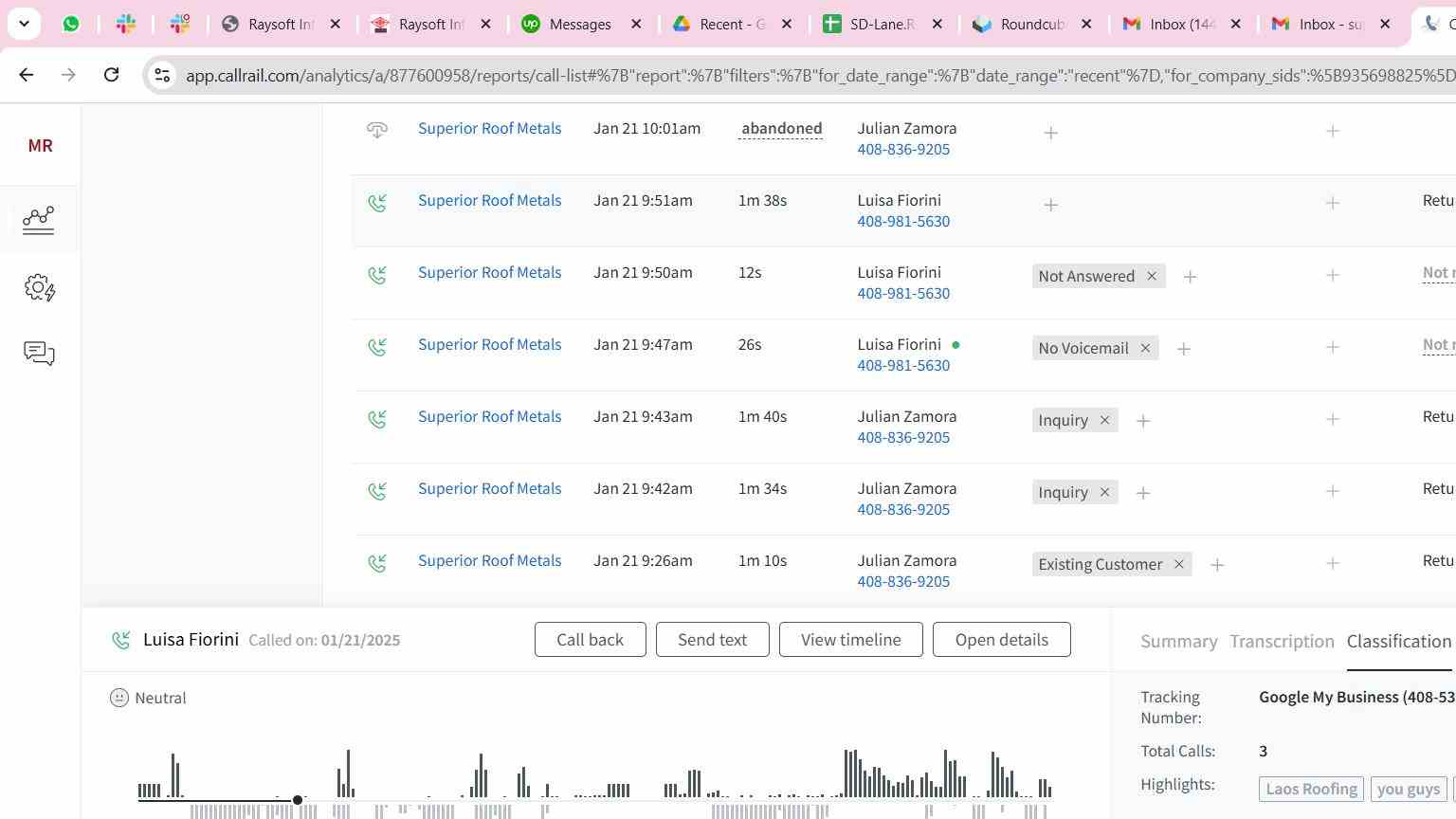Open phone number 408-836-9205 on 9:43am call
The width and height of the screenshot is (1456, 819).
[x=903, y=438]
